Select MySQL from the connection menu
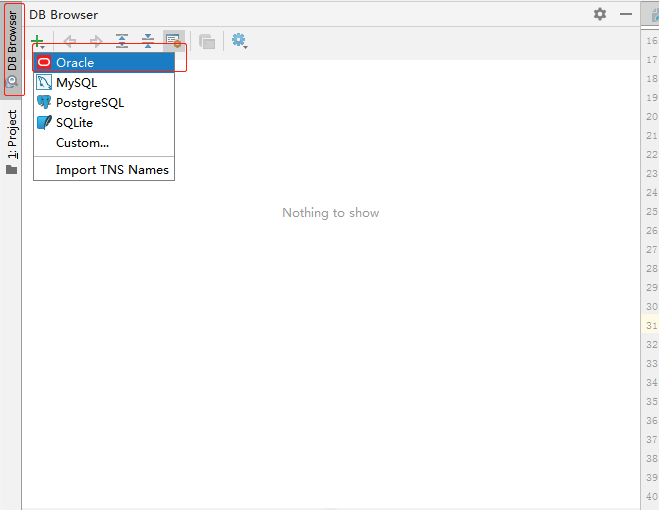659x510 pixels. pyautogui.click(x=104, y=82)
